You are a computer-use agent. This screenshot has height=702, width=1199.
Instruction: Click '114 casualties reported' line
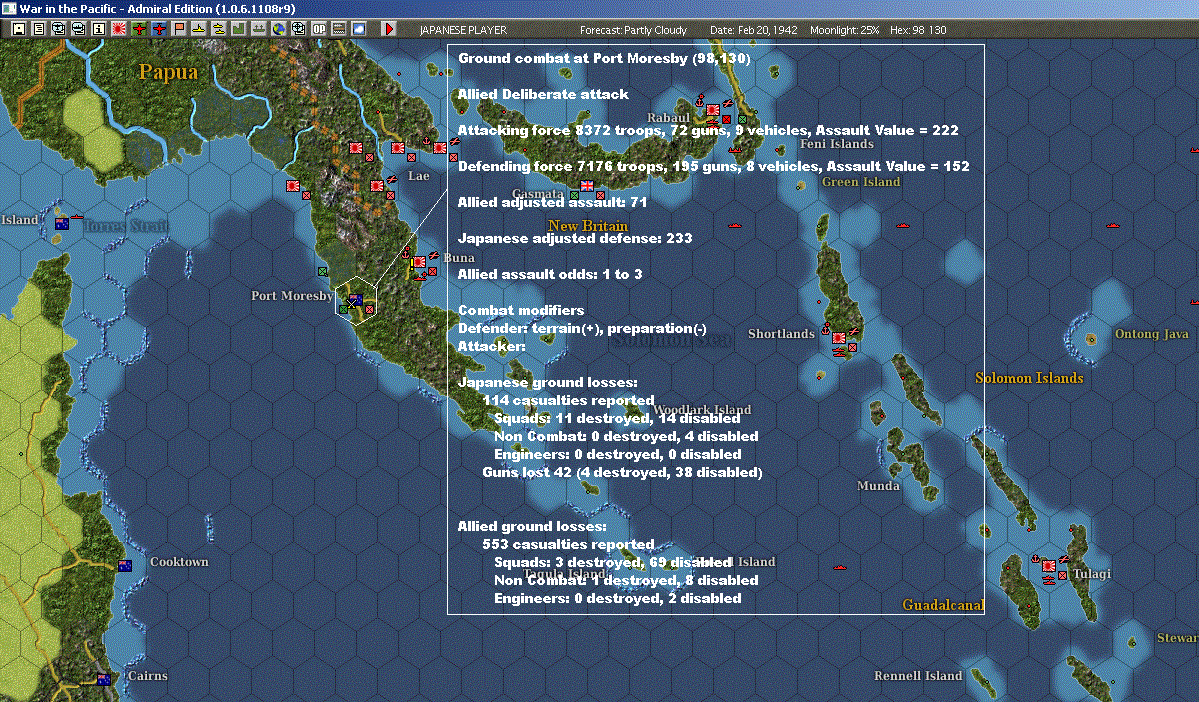click(568, 400)
